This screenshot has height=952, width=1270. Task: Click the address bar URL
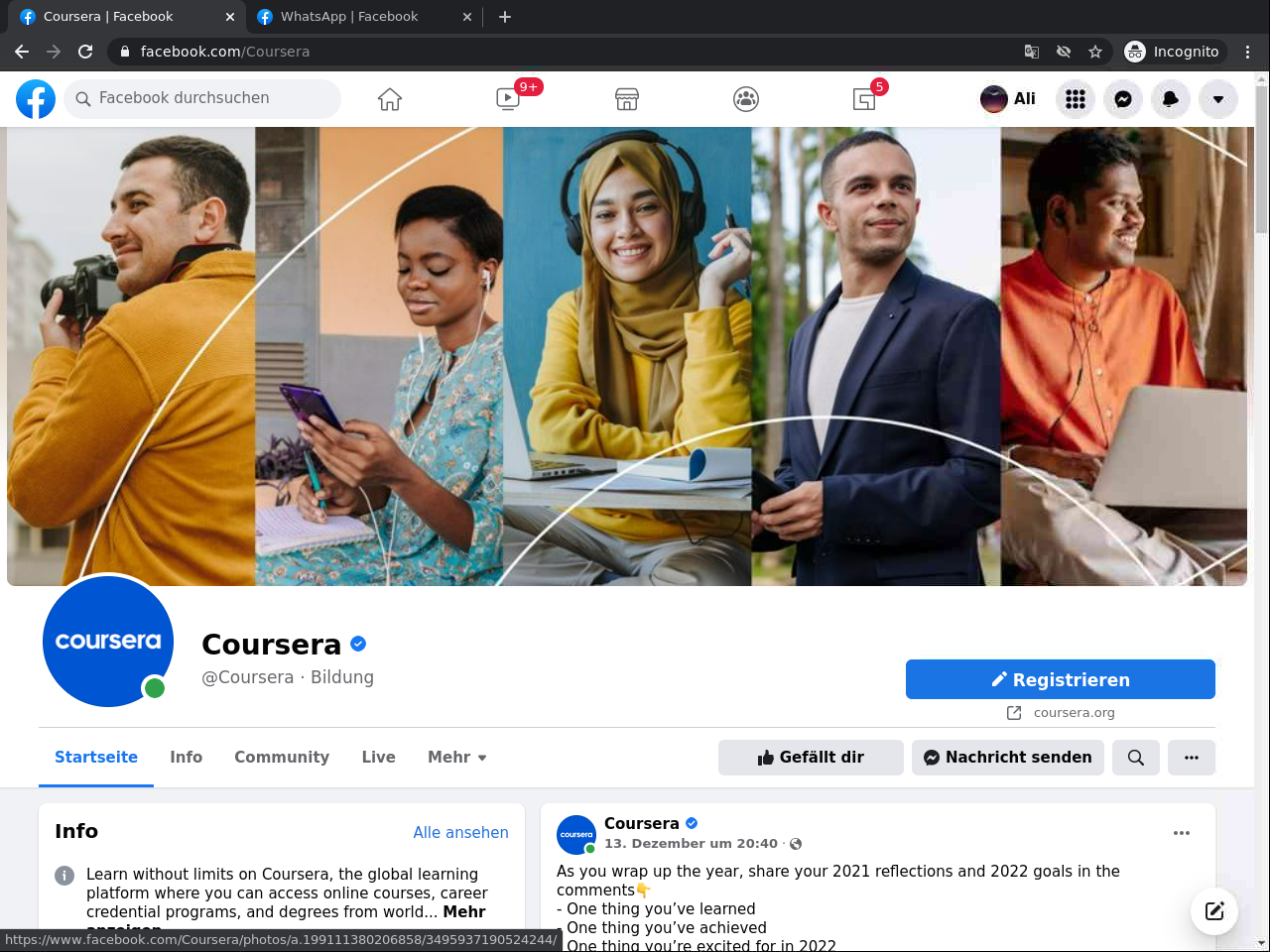tap(225, 52)
